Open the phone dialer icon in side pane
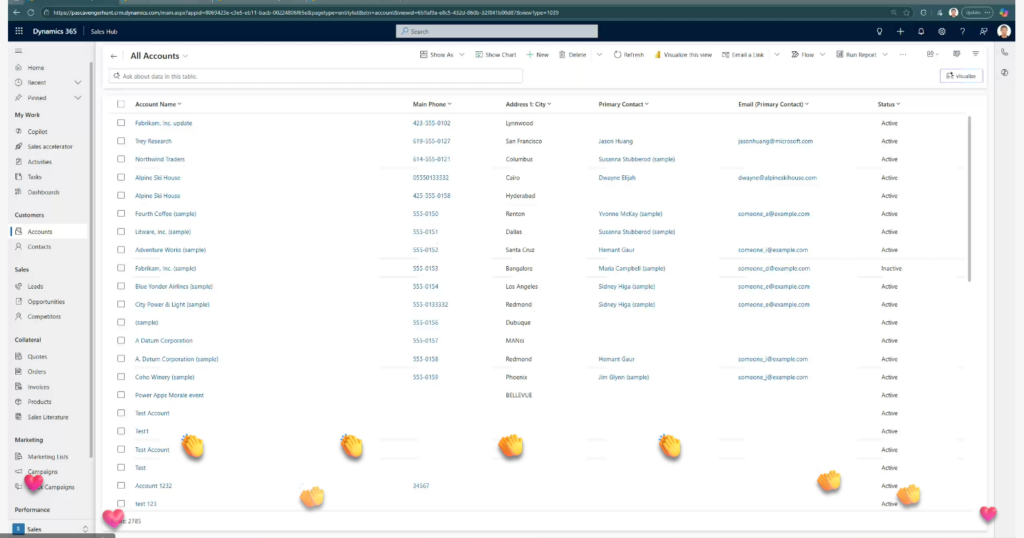 pos(1004,52)
